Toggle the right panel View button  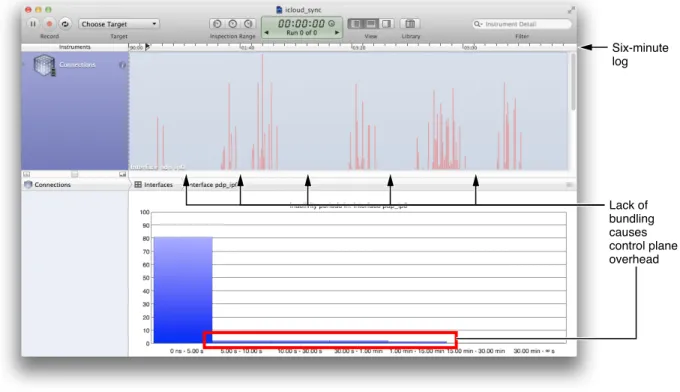(386, 24)
